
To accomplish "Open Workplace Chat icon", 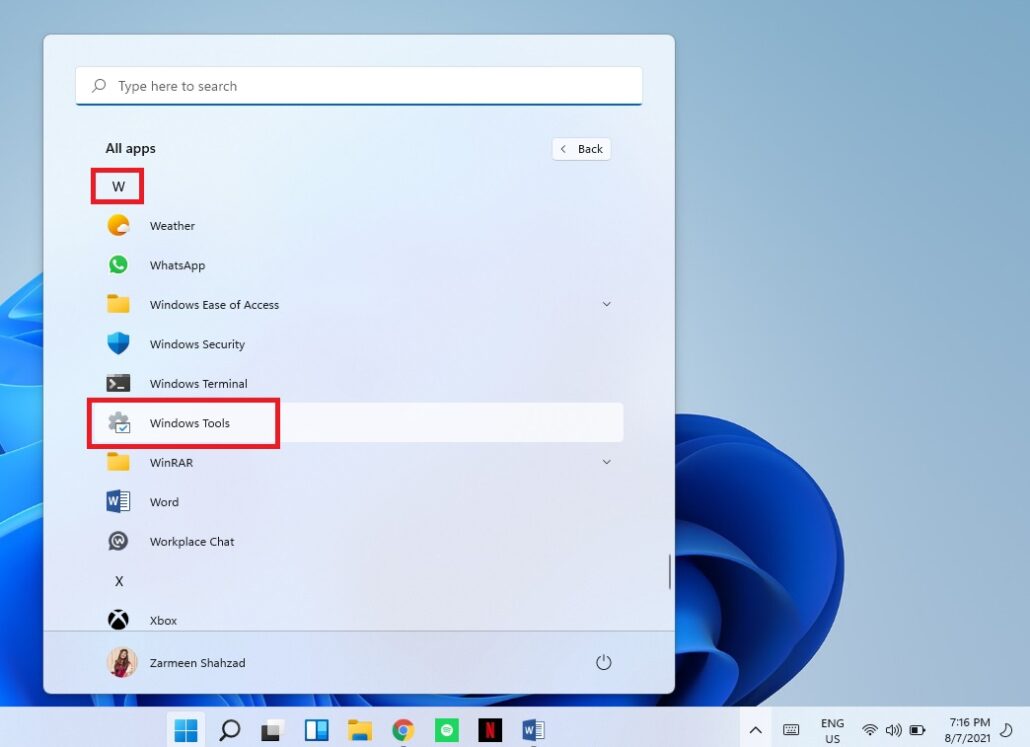I will click(118, 541).
